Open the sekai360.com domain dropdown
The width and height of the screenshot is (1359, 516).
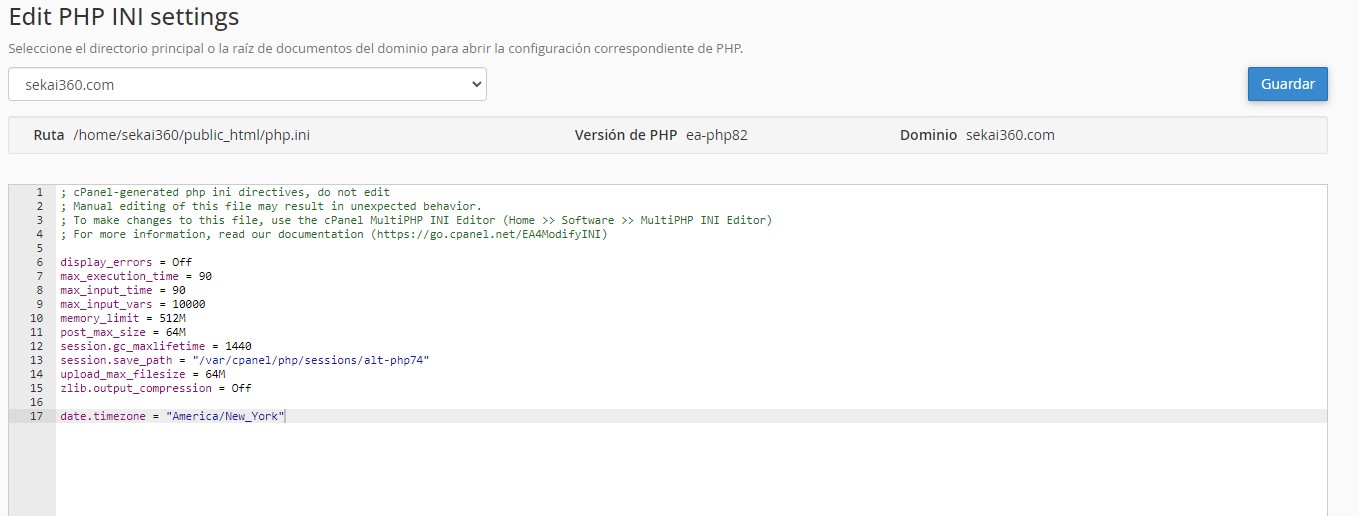247,84
